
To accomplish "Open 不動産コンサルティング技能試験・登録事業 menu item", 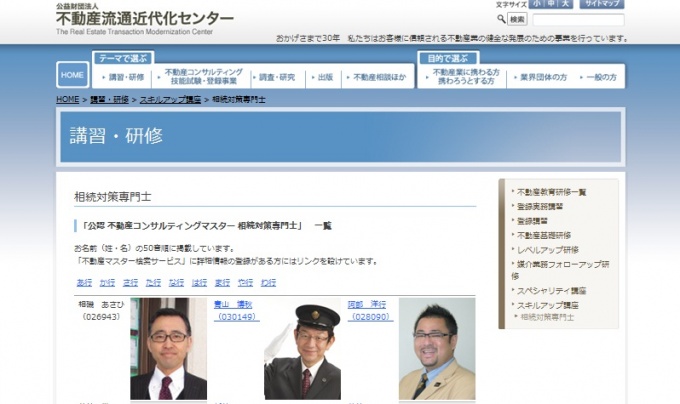I will (x=201, y=77).
